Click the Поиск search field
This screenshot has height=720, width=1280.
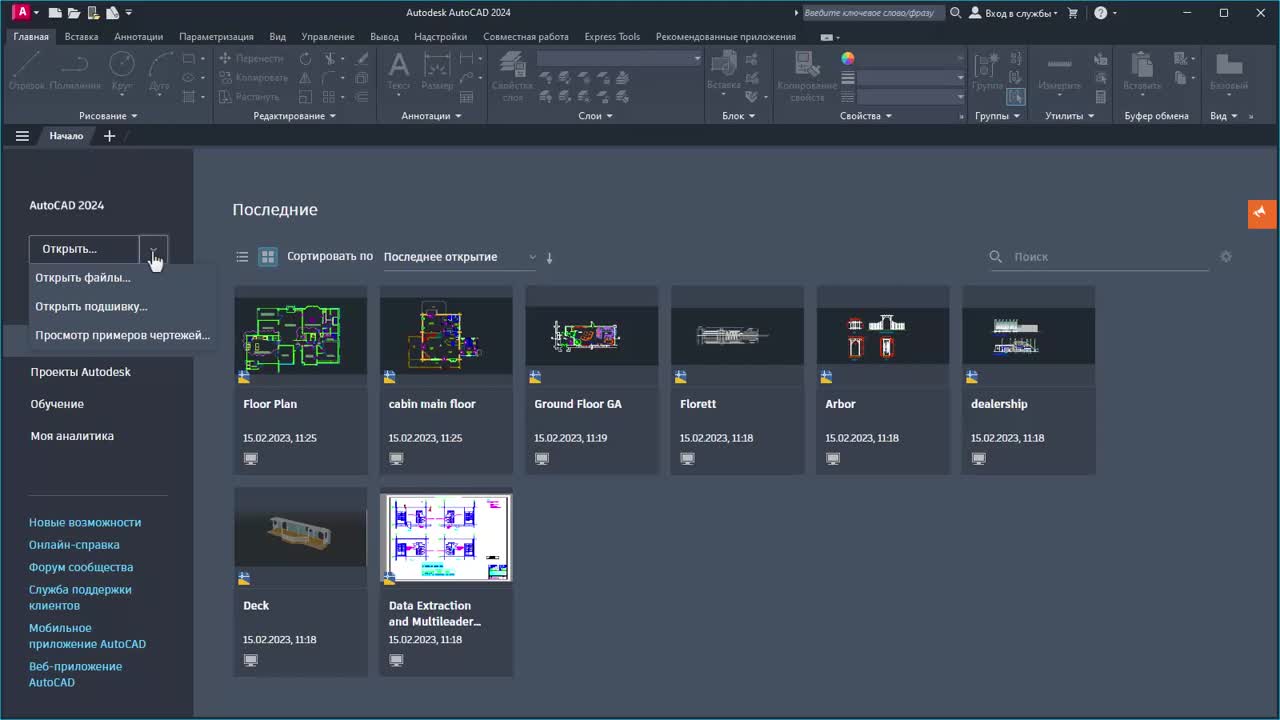tap(1100, 257)
